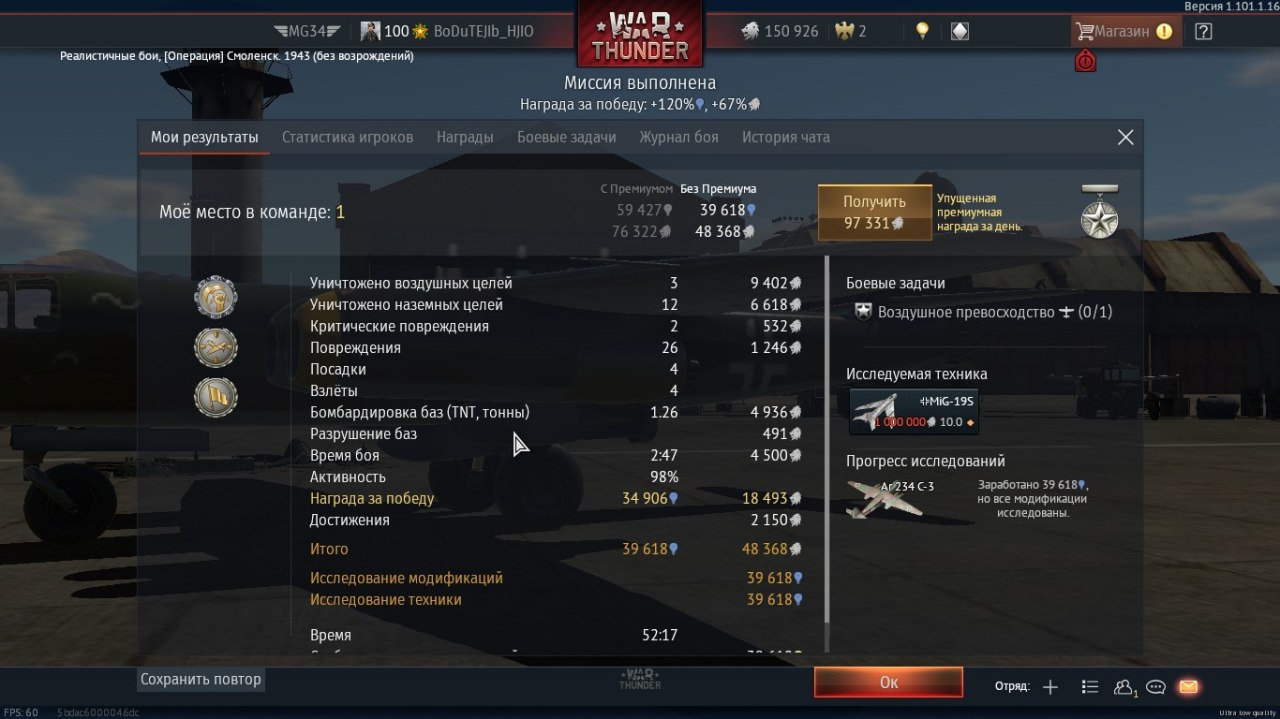Click the light bulb hint icon
This screenshot has height=719, width=1280.
[922, 31]
